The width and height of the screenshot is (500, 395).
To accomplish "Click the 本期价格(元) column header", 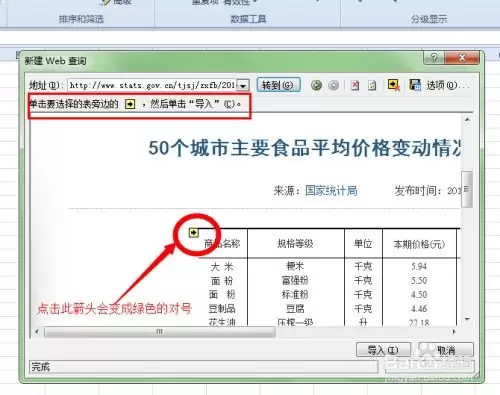I will [419, 244].
